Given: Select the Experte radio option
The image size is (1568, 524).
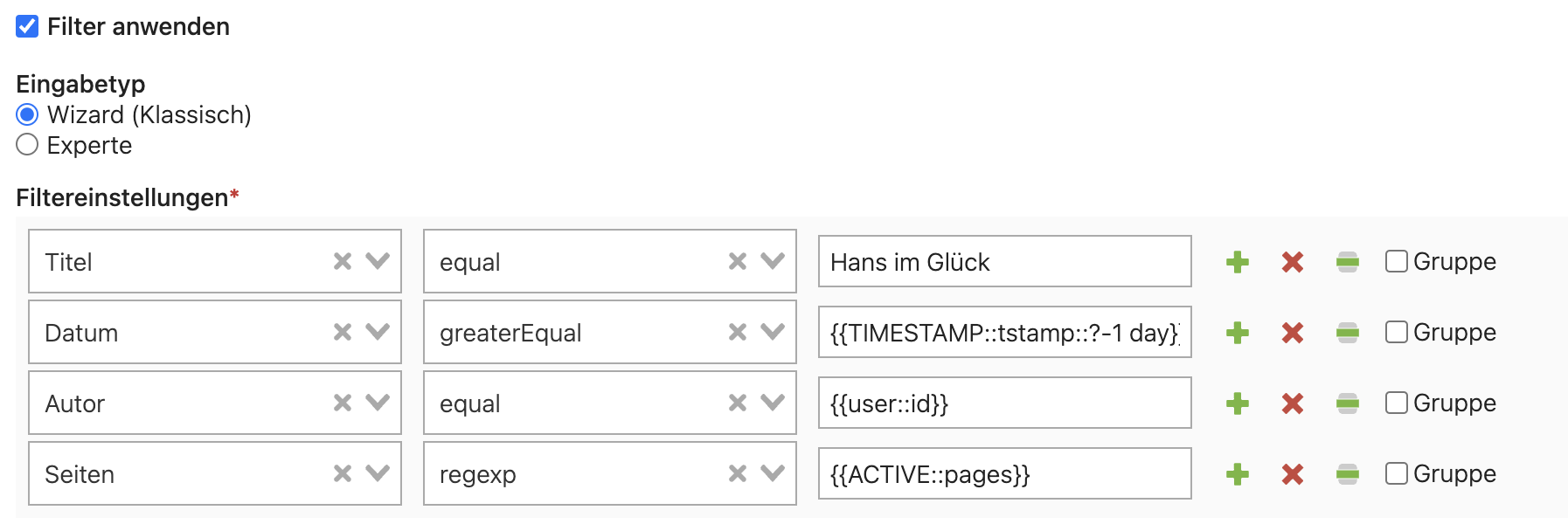Looking at the screenshot, I should [27, 145].
